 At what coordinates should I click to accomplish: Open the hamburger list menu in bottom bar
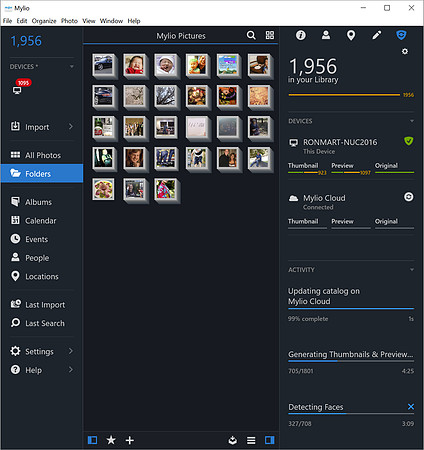251,440
